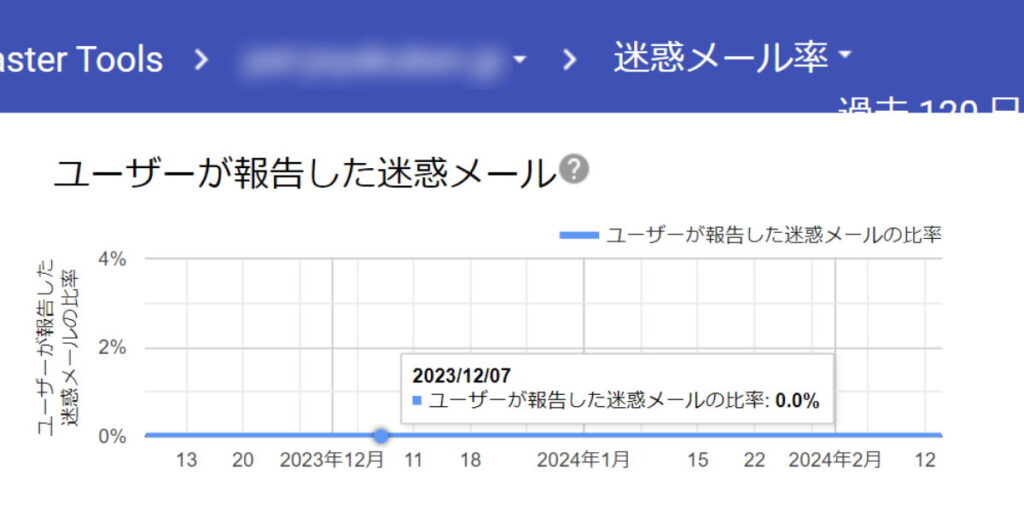Click the 2024年2月 x-axis label
This screenshot has height=523, width=1024.
pyautogui.click(x=835, y=460)
